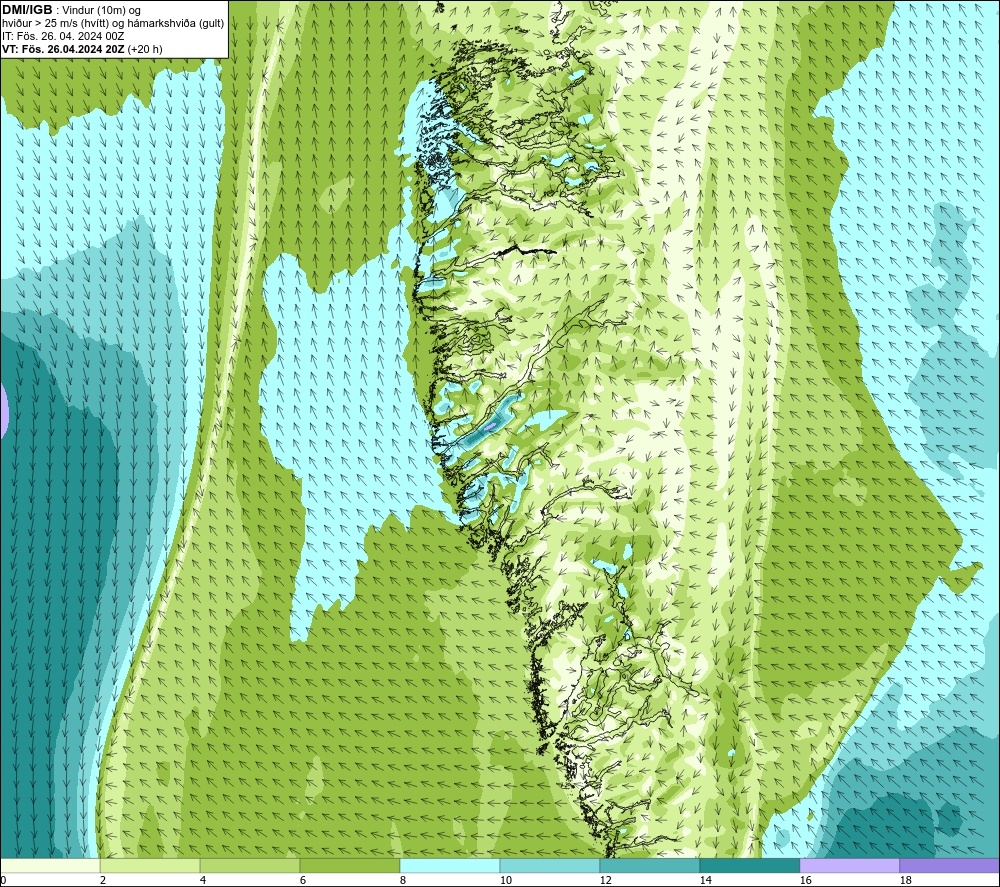Pick the 16–18 m/s light purple swatch
Image resolution: width=1000 pixels, height=887 pixels.
(x=849, y=865)
